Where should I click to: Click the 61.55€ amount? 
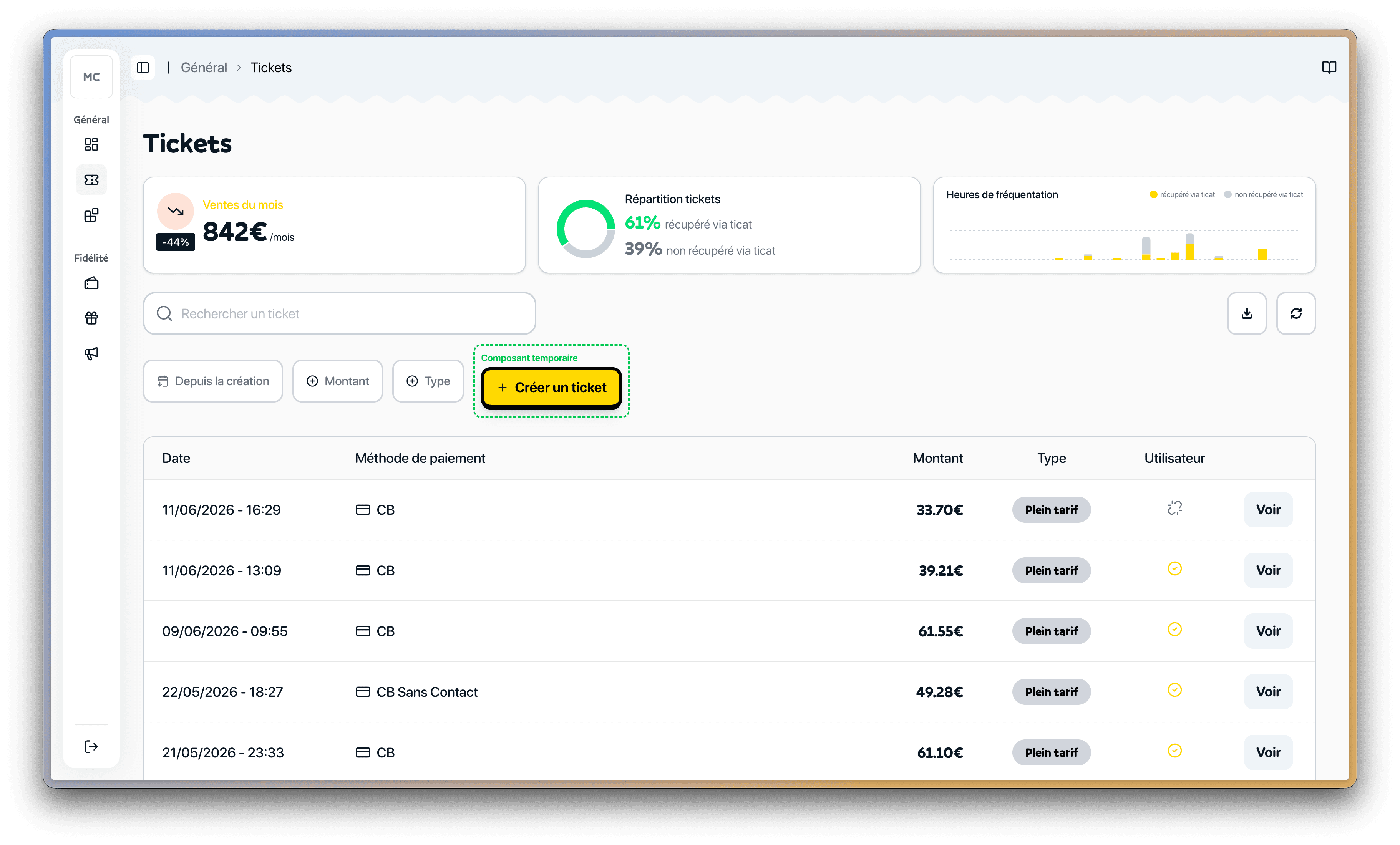click(x=941, y=631)
